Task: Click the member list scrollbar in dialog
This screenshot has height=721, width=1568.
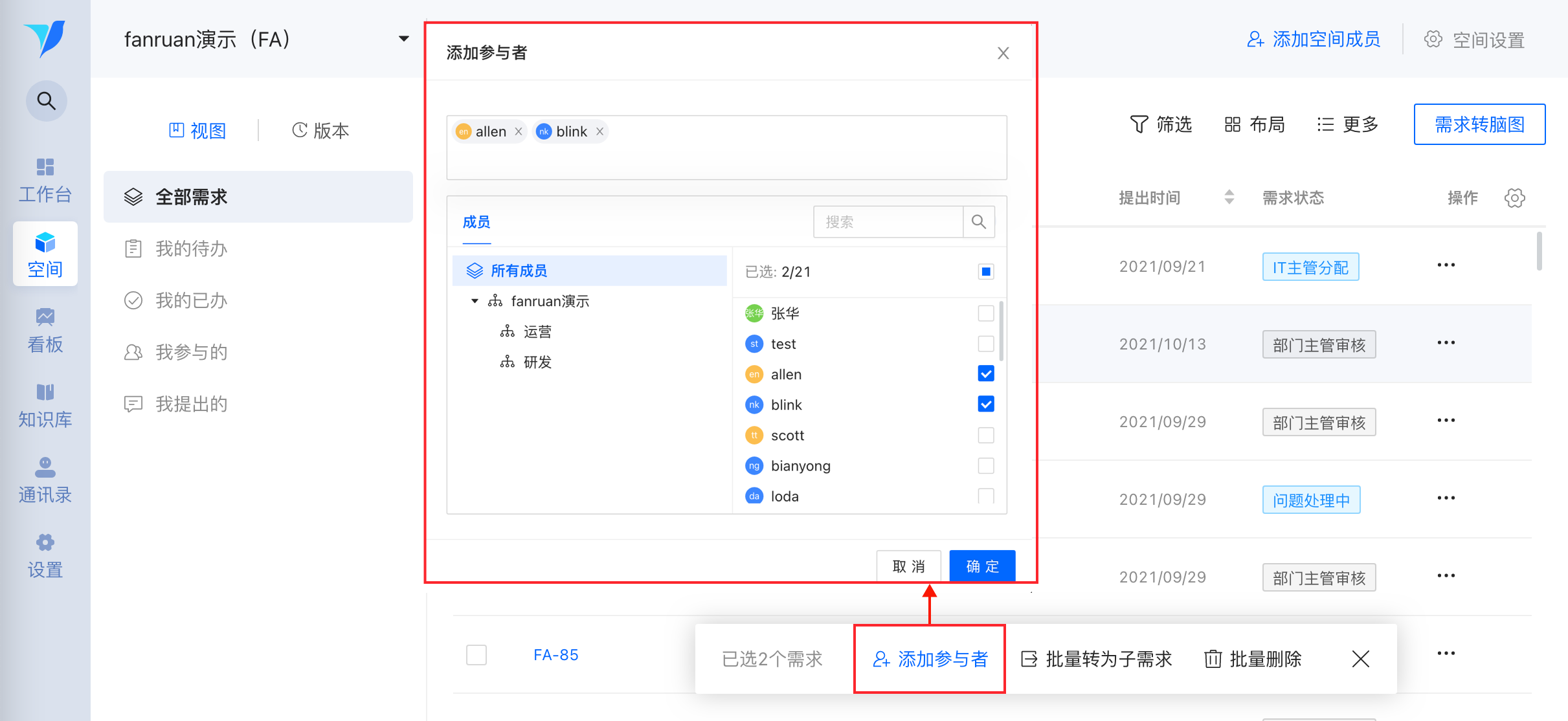Action: pos(1002,331)
